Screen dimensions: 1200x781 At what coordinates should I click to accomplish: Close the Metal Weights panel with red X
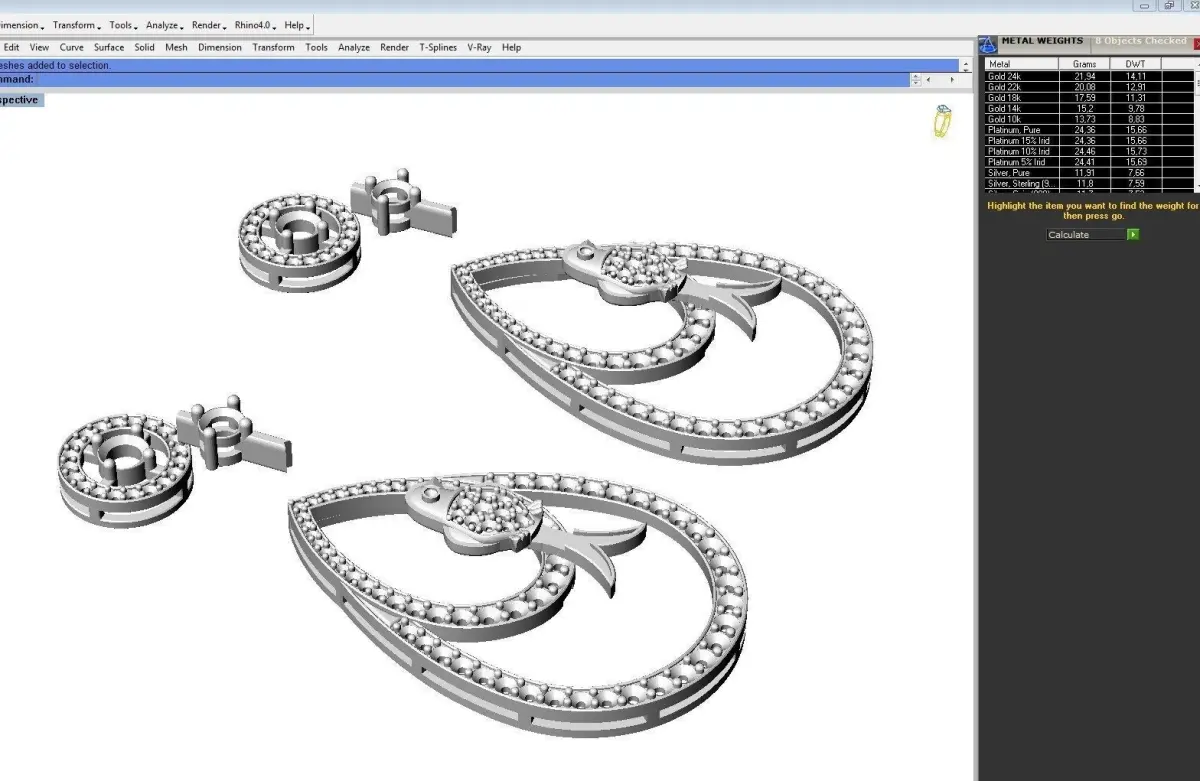(x=1197, y=43)
